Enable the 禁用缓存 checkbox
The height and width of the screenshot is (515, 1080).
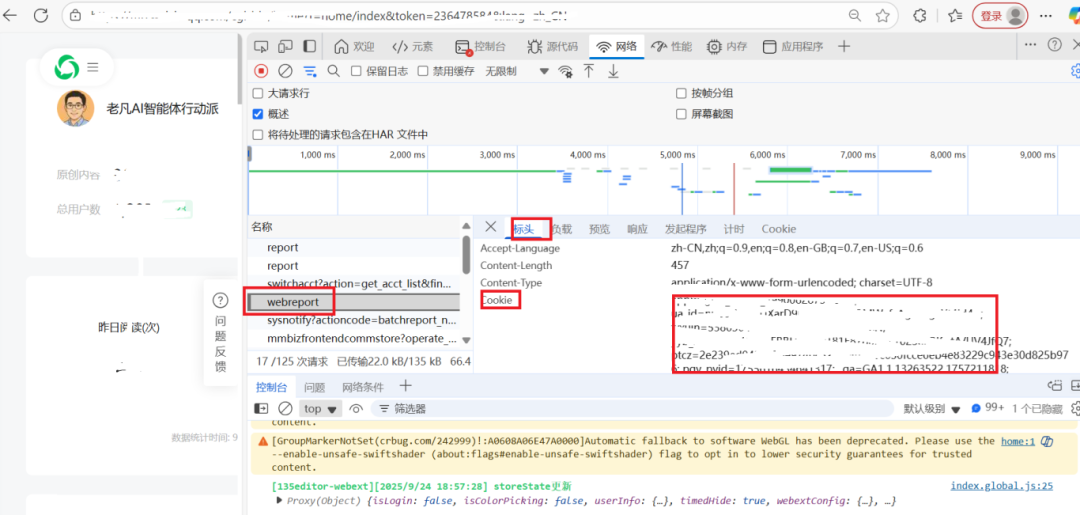[x=423, y=71]
